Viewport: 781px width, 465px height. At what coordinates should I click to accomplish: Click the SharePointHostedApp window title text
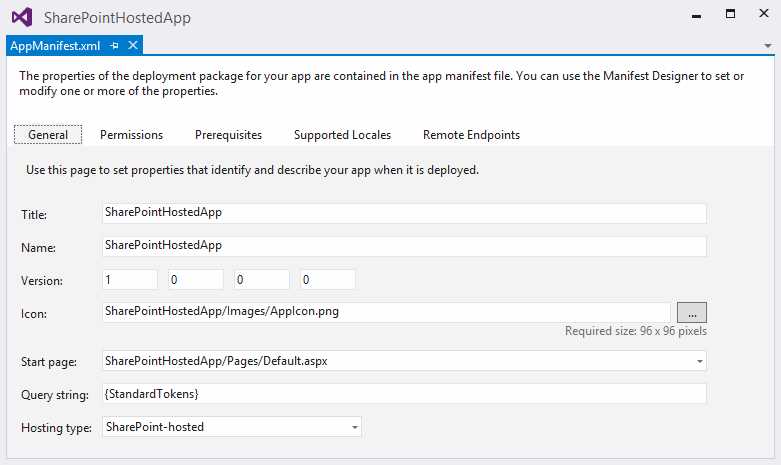click(x=117, y=18)
